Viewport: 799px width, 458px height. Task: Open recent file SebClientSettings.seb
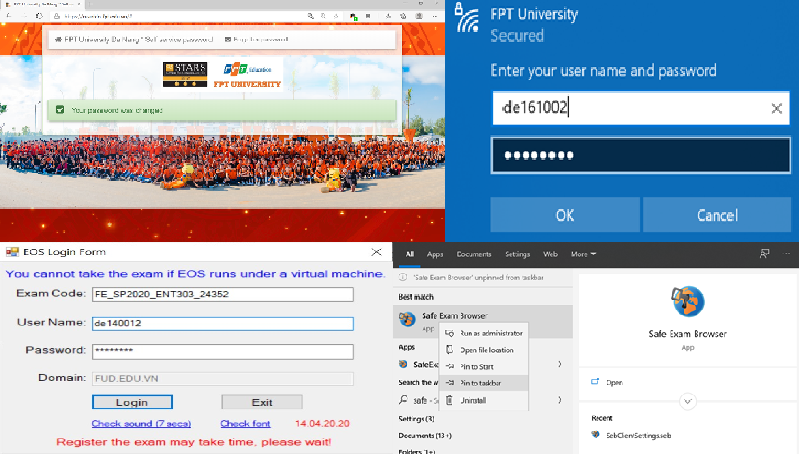631,435
